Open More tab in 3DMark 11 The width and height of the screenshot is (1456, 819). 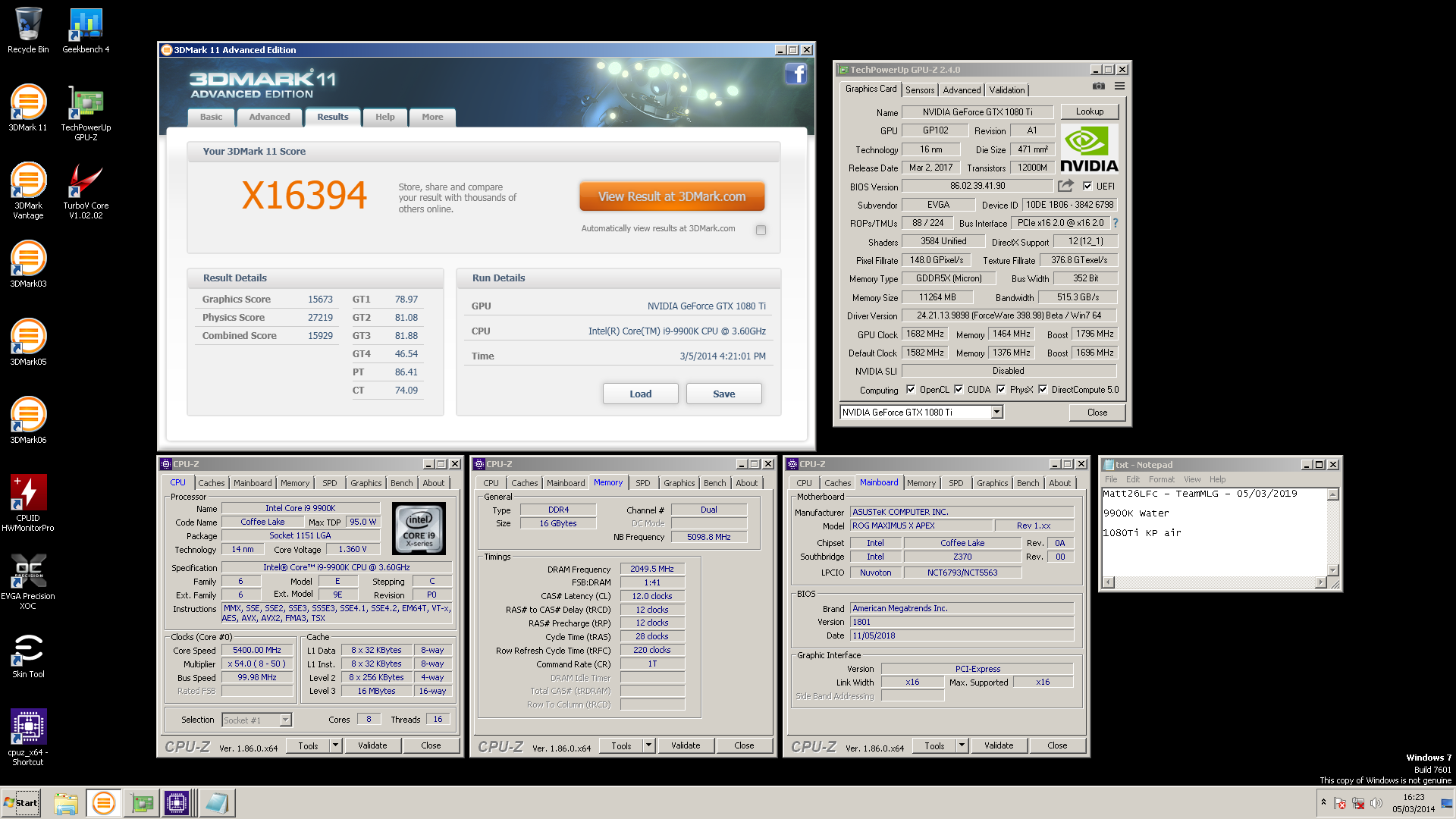click(x=432, y=117)
